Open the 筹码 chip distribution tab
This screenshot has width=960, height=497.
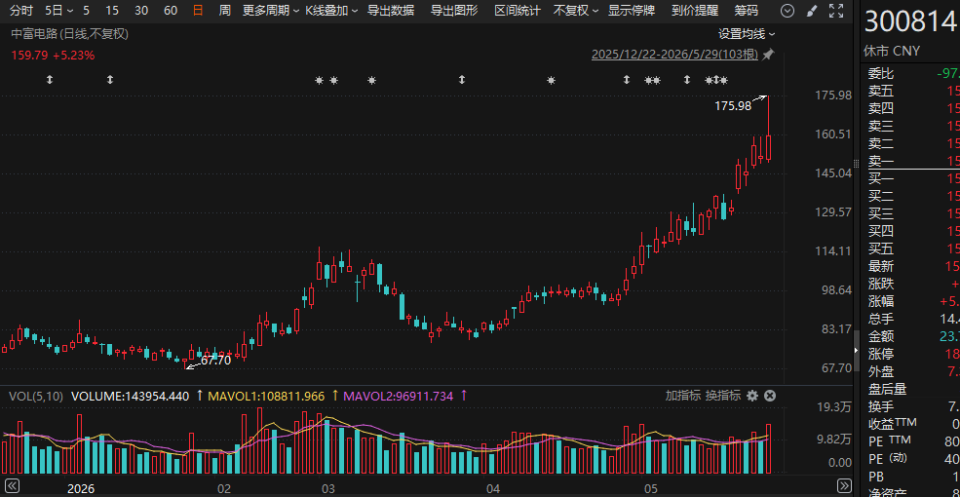746,10
